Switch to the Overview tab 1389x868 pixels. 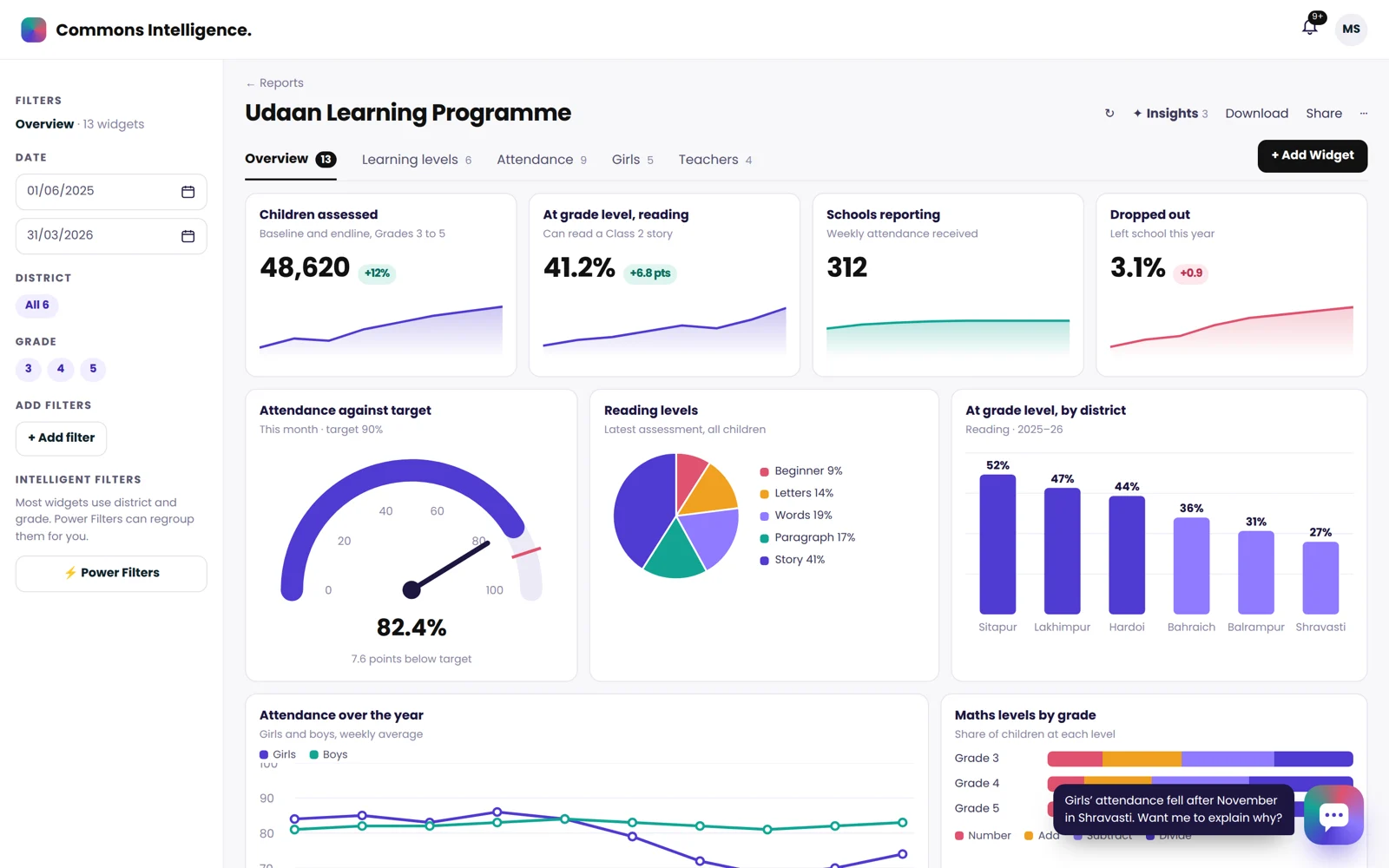[x=290, y=159]
